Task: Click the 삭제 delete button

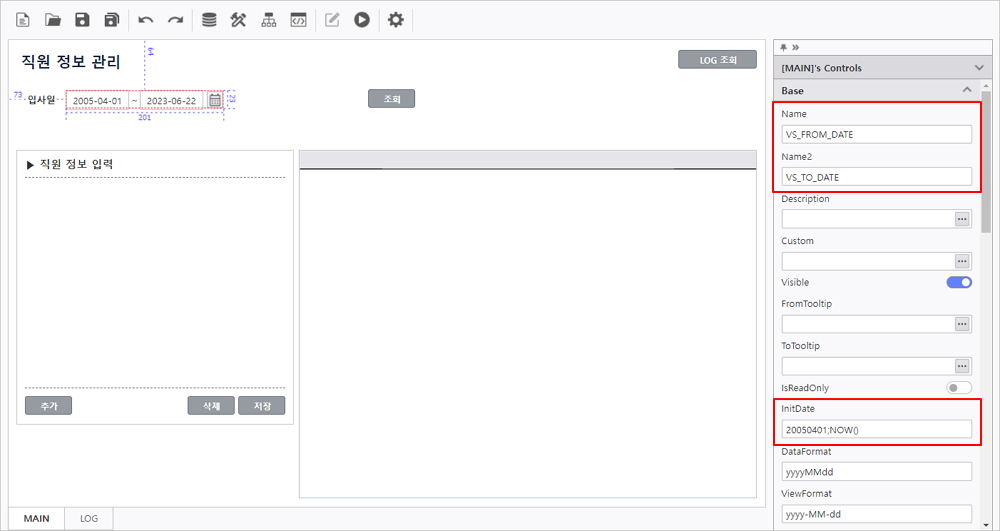Action: pyautogui.click(x=211, y=405)
